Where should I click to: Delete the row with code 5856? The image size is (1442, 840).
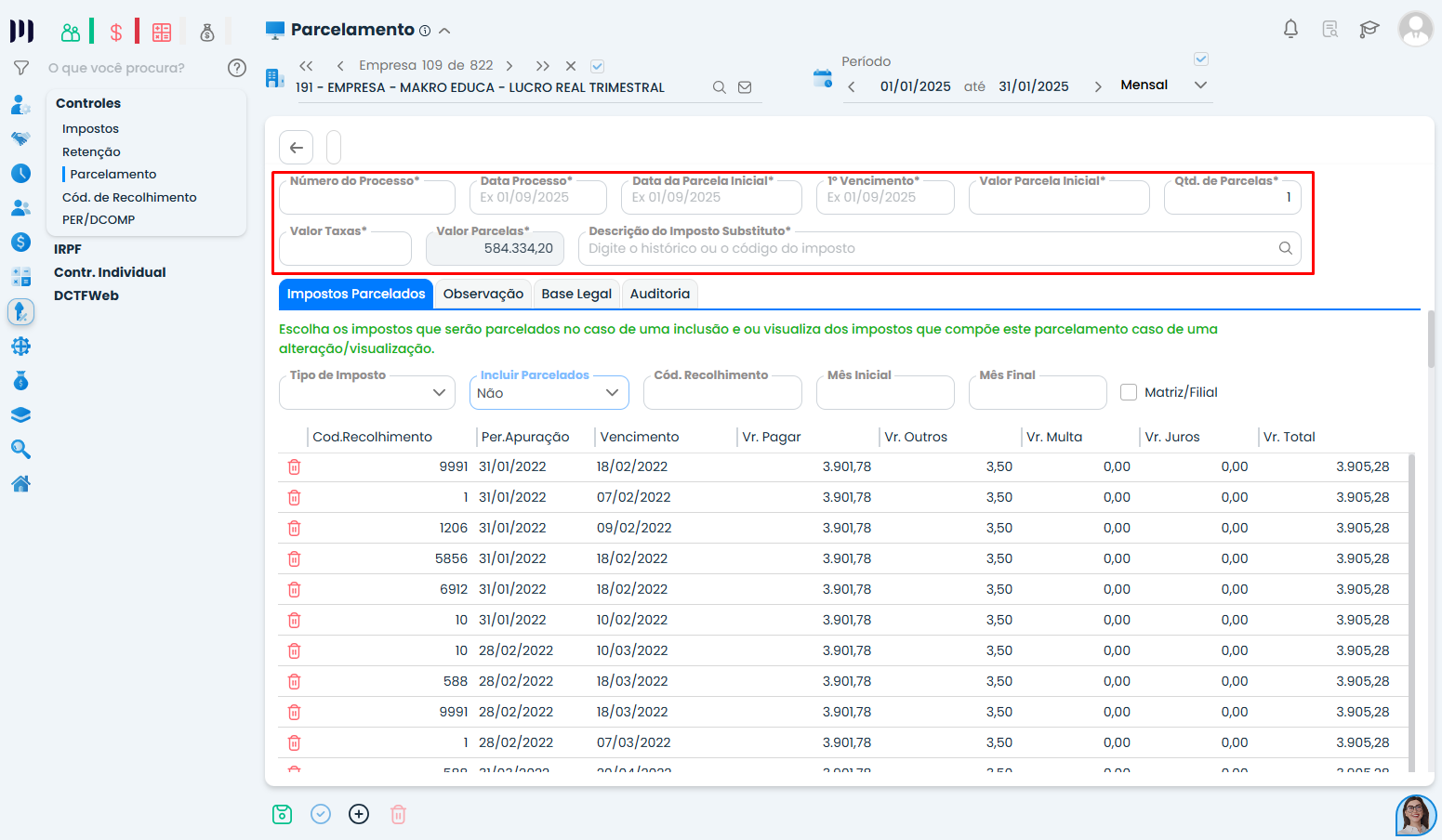click(295, 558)
